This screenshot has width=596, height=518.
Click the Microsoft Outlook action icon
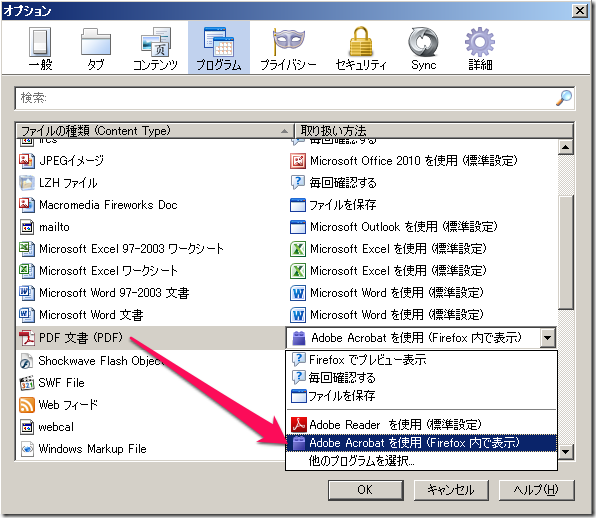tap(298, 227)
